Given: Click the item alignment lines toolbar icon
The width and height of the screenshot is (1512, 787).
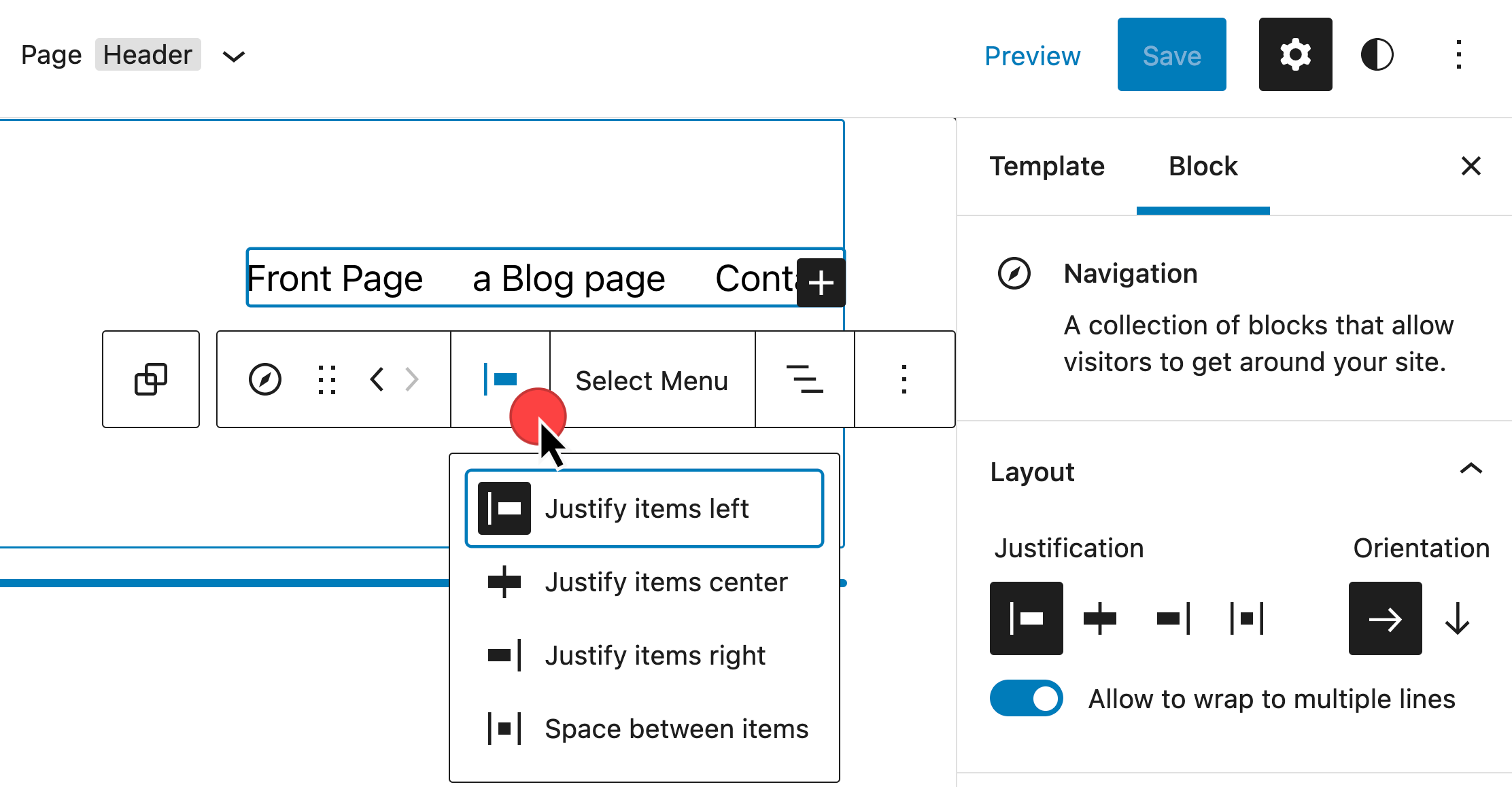Looking at the screenshot, I should [804, 379].
